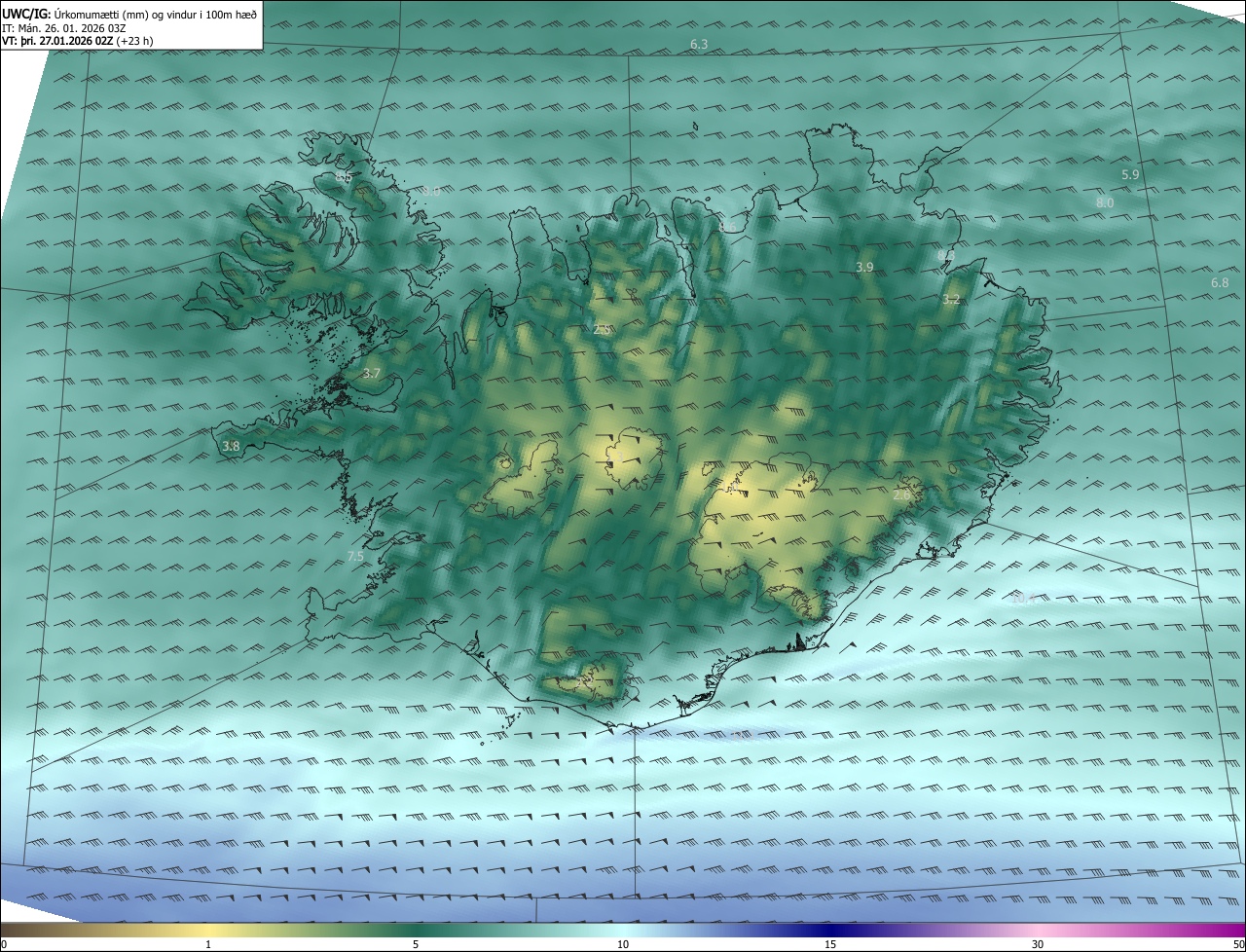Click the 5.9 value label
Image resolution: width=1246 pixels, height=952 pixels.
pyautogui.click(x=1130, y=175)
